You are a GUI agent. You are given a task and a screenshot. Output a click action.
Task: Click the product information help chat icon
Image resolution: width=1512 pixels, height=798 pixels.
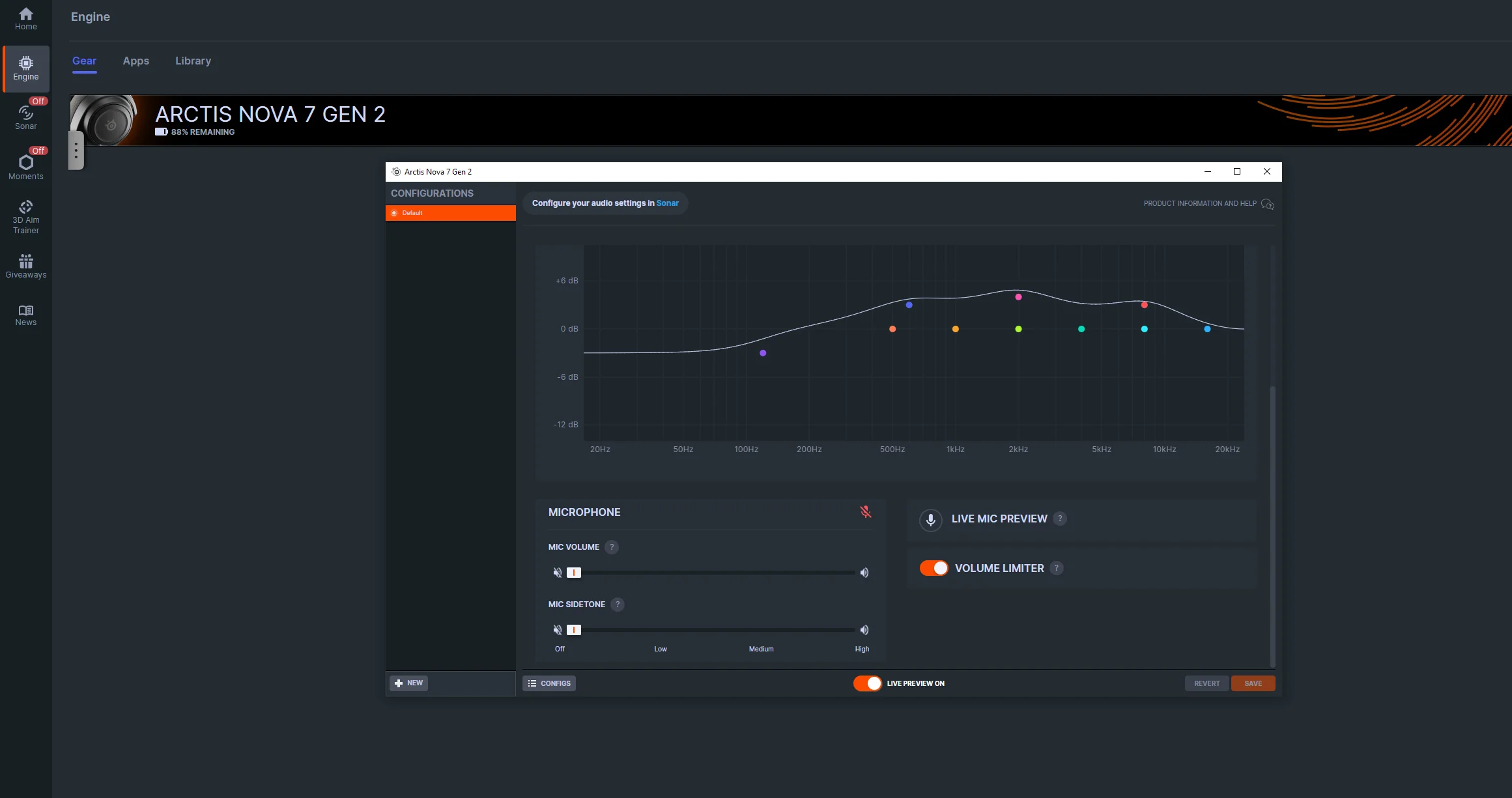point(1267,204)
